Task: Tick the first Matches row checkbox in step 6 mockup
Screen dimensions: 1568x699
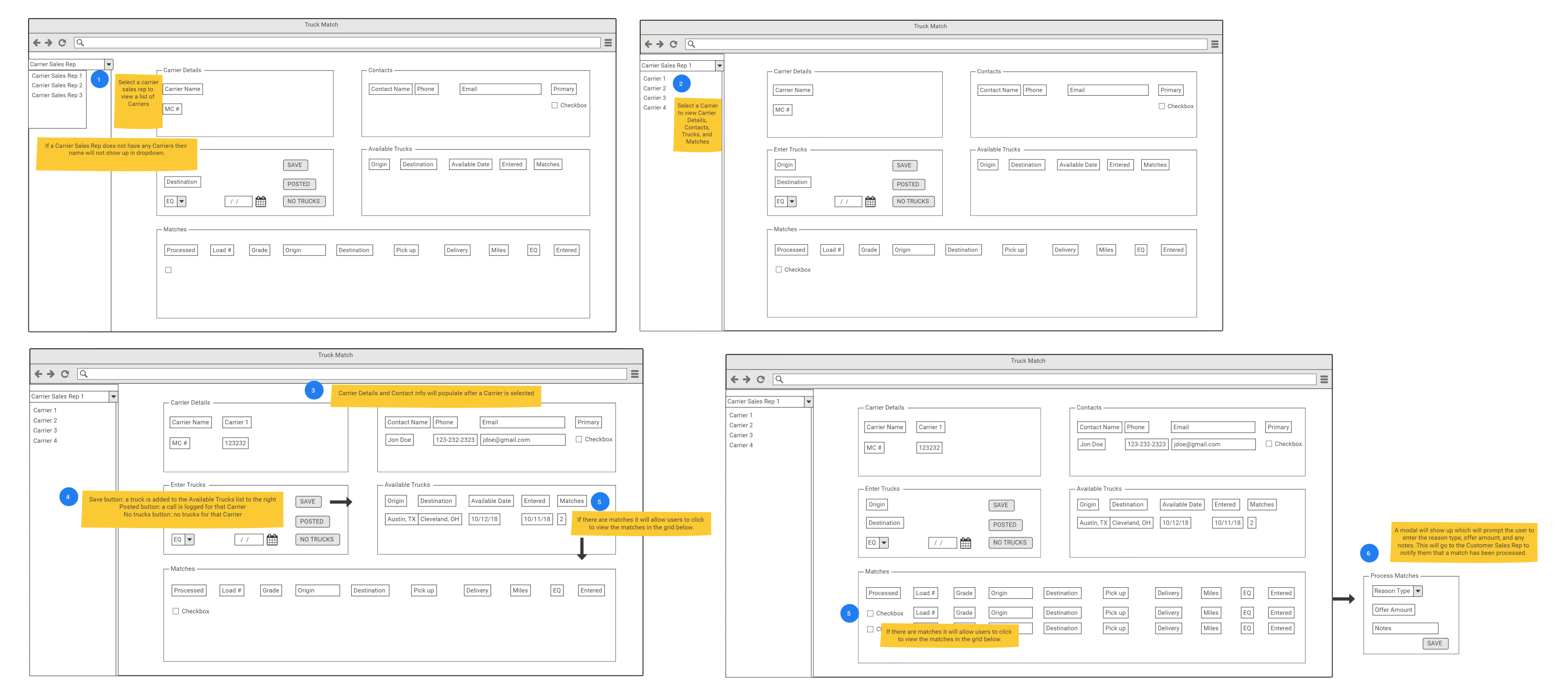Action: point(871,613)
